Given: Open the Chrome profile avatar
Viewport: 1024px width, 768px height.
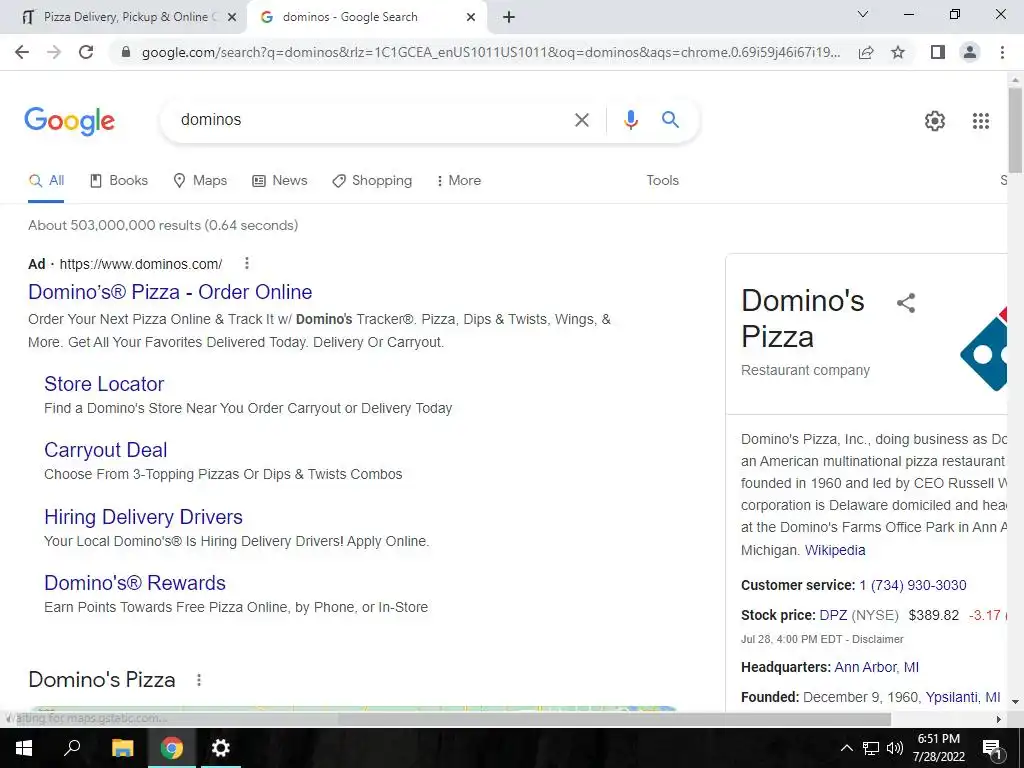Looking at the screenshot, I should [970, 52].
